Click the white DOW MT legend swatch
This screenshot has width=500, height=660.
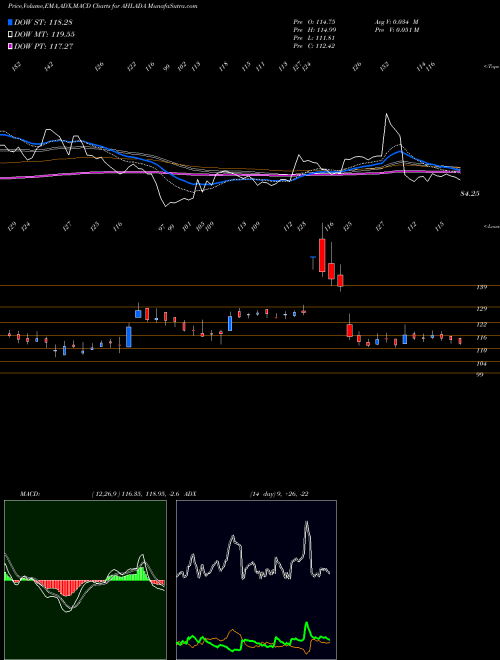pos(10,35)
